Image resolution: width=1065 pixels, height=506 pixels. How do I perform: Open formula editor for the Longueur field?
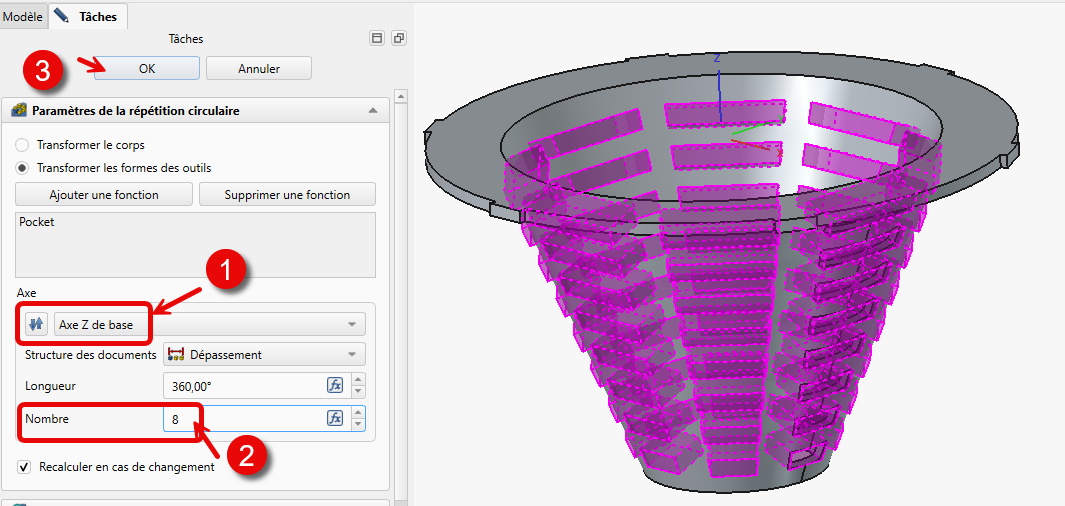pyautogui.click(x=335, y=386)
